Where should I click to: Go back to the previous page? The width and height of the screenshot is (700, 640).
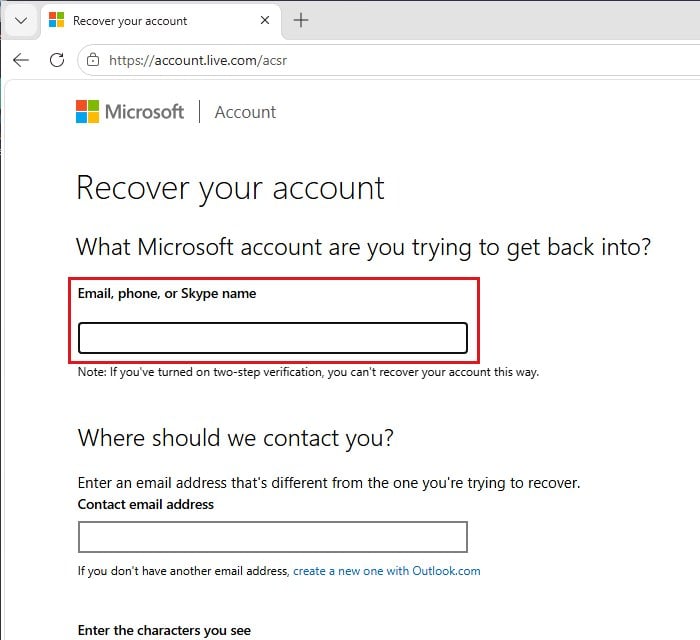click(21, 60)
